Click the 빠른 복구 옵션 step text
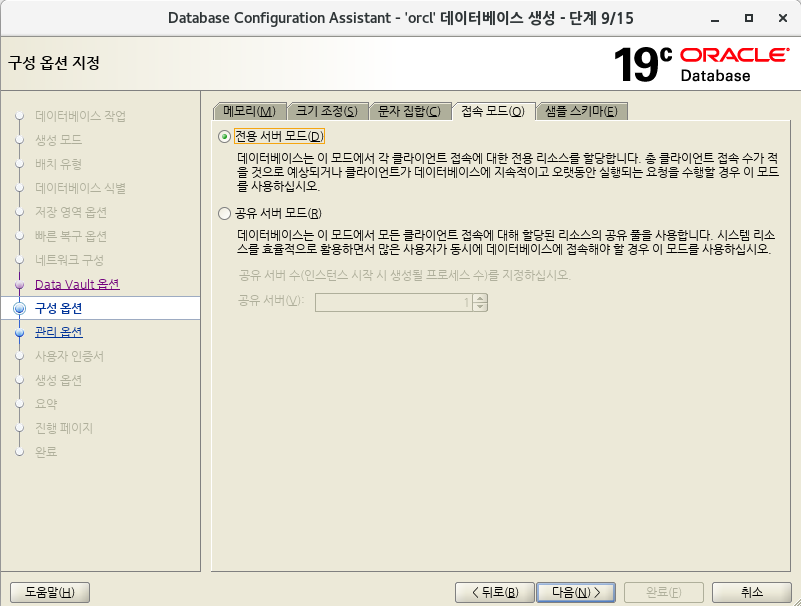 71,236
